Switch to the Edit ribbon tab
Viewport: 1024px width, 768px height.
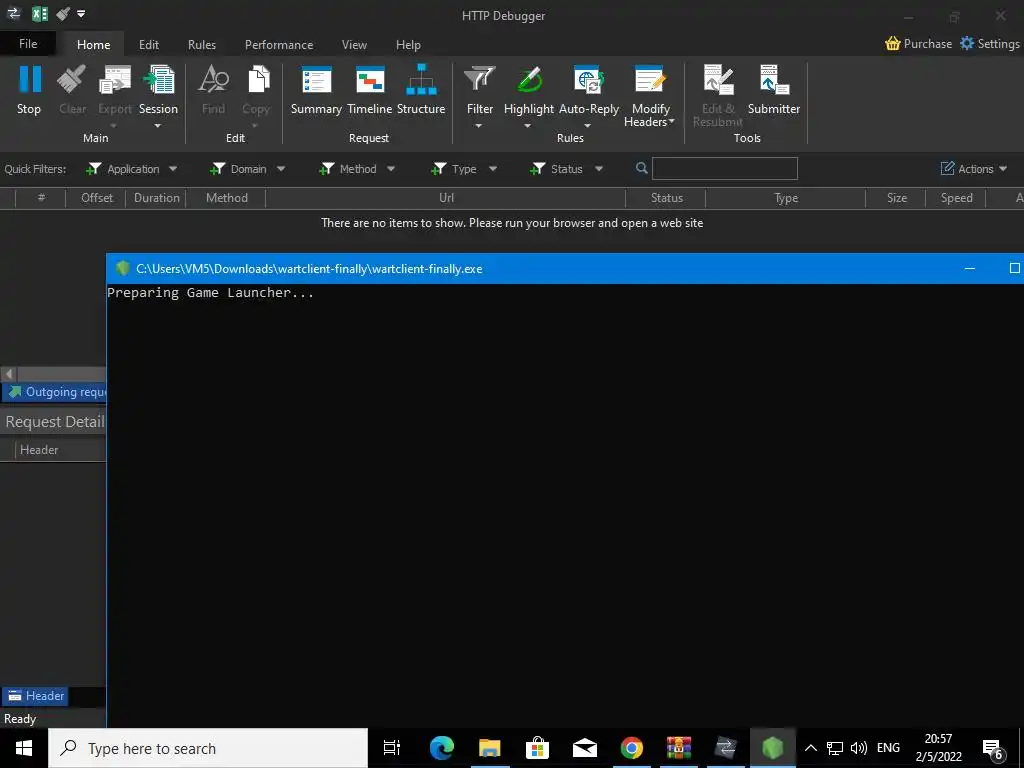point(148,44)
